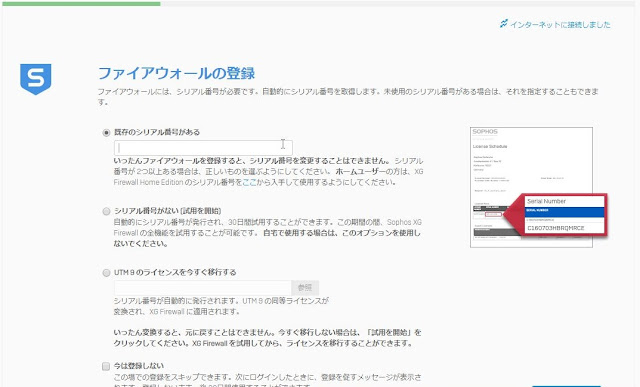640x387 pixels.
Task: Select 既存のシリアル番号がある radio button
Action: click(x=106, y=132)
